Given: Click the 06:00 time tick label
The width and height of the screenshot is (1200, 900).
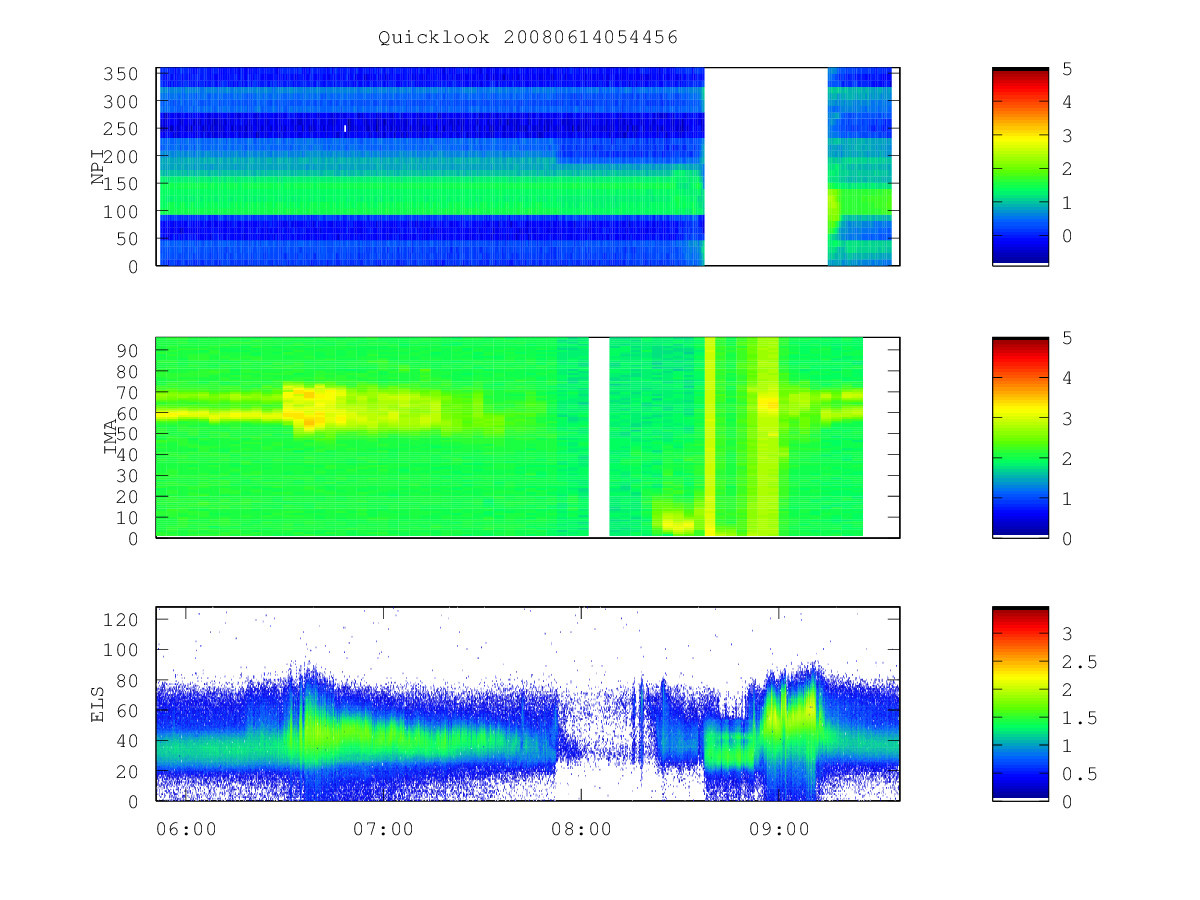Looking at the screenshot, I should (x=186, y=829).
